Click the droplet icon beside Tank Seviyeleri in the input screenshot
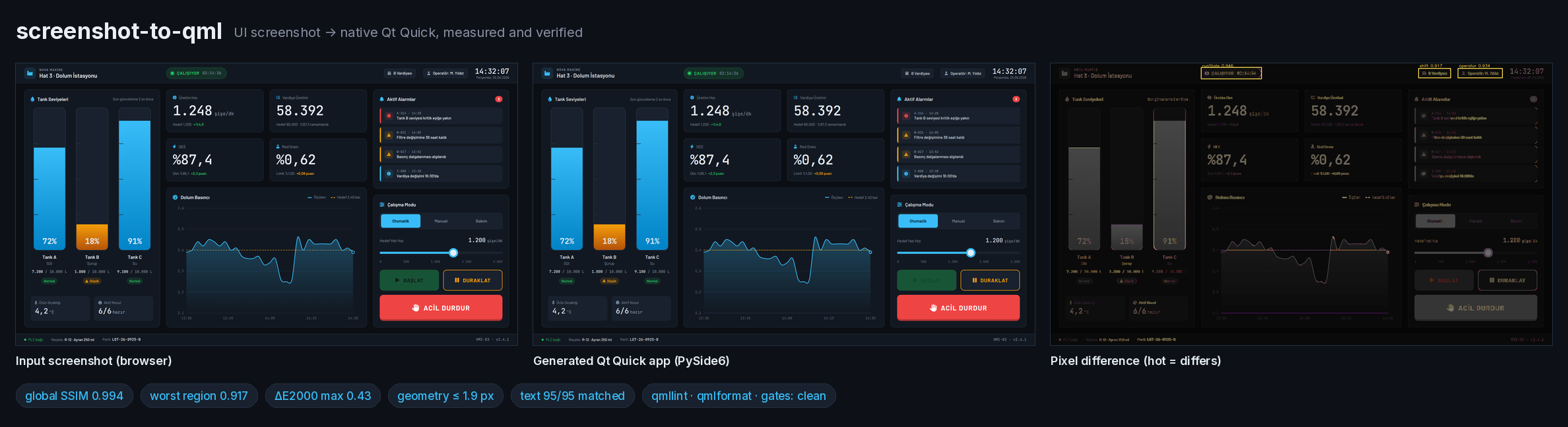Viewport: 1568px width, 427px height. tap(33, 99)
